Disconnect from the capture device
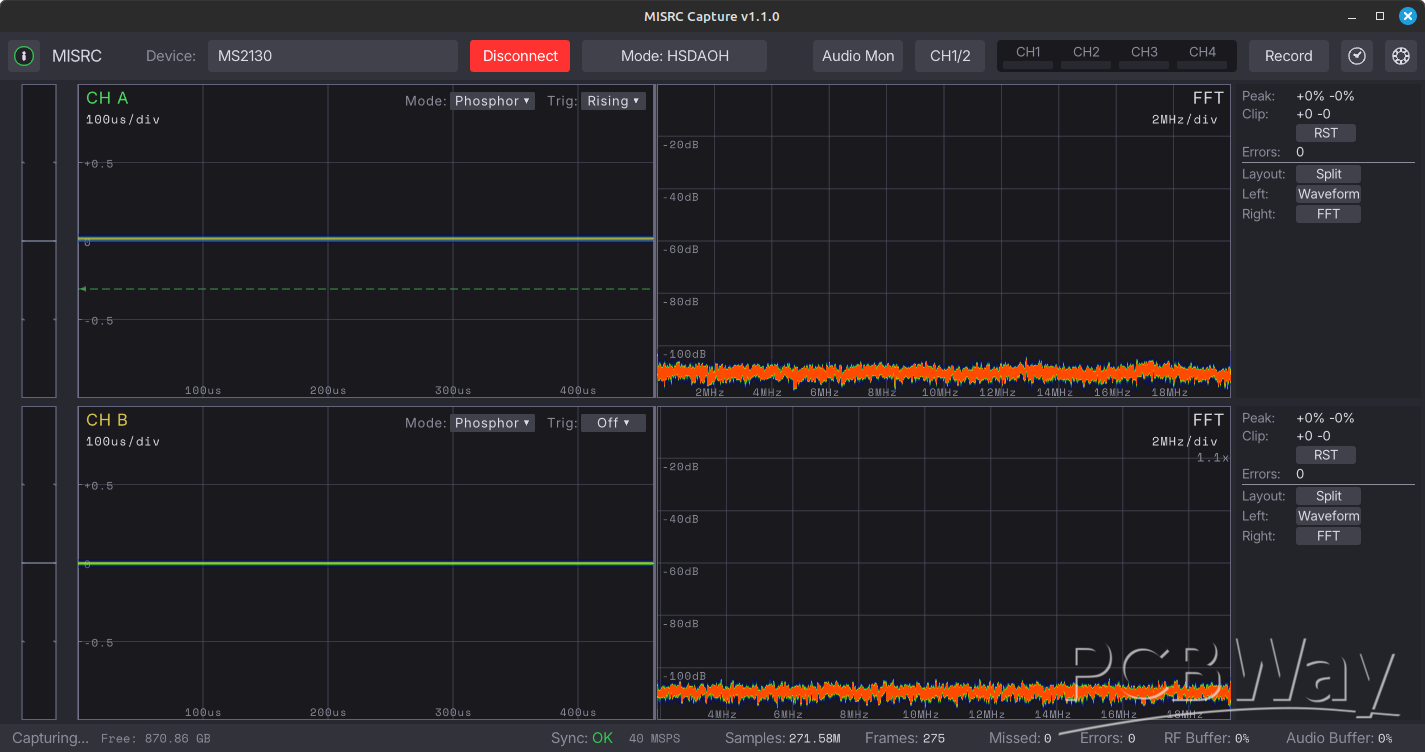1425x752 pixels. coord(520,56)
